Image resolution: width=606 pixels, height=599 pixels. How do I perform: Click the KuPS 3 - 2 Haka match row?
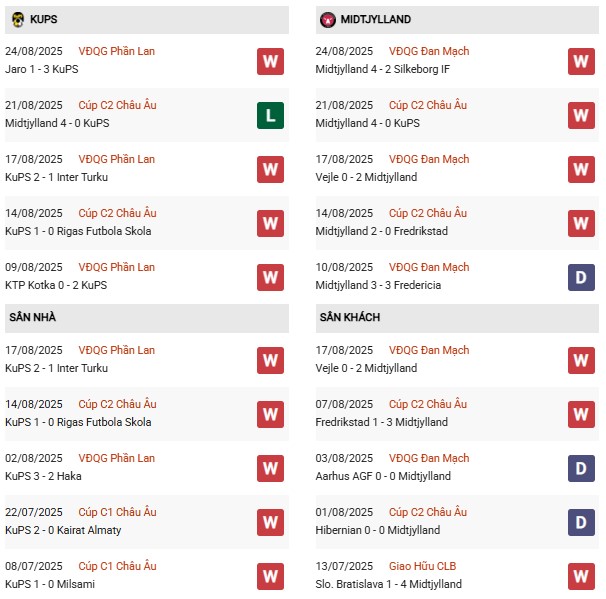(47, 476)
